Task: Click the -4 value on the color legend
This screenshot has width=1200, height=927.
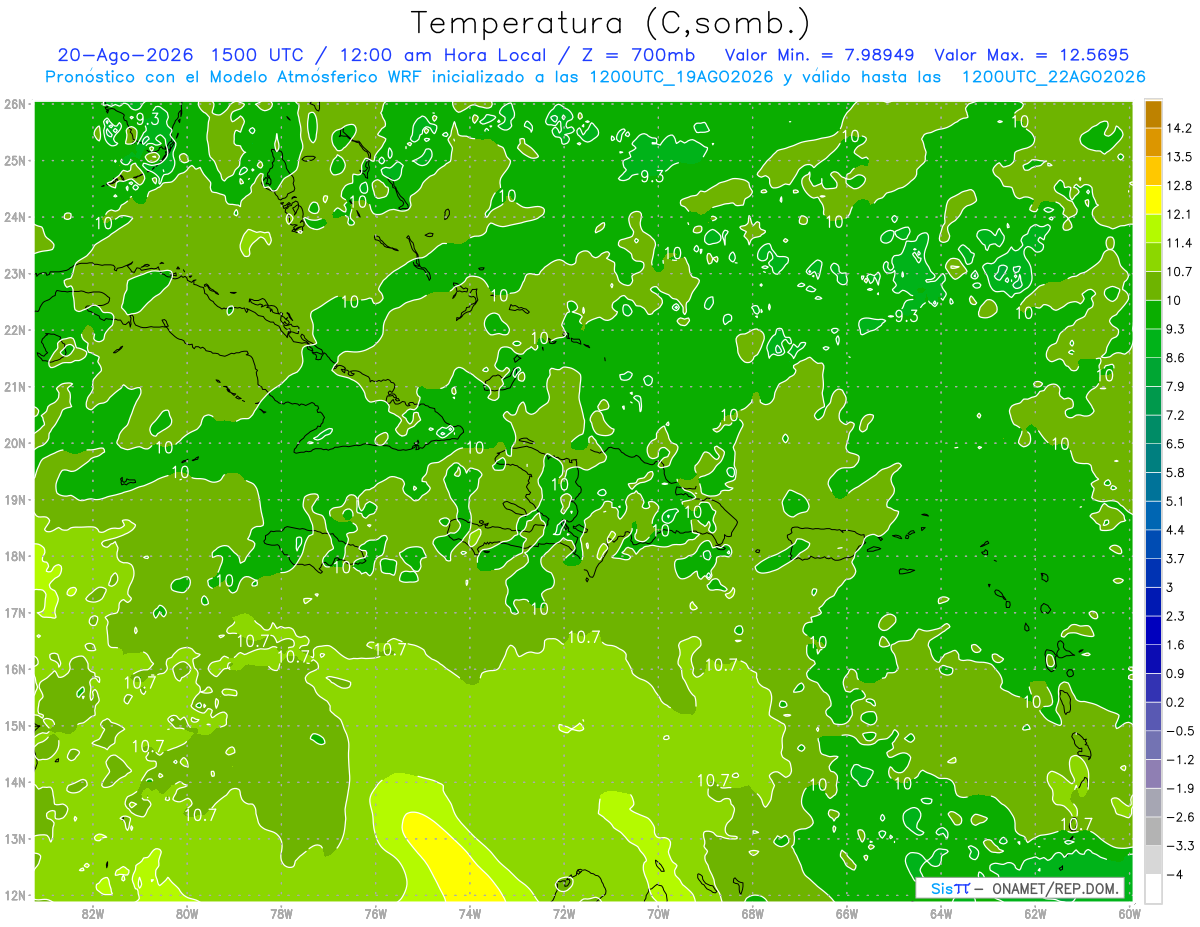Action: (x=1176, y=874)
